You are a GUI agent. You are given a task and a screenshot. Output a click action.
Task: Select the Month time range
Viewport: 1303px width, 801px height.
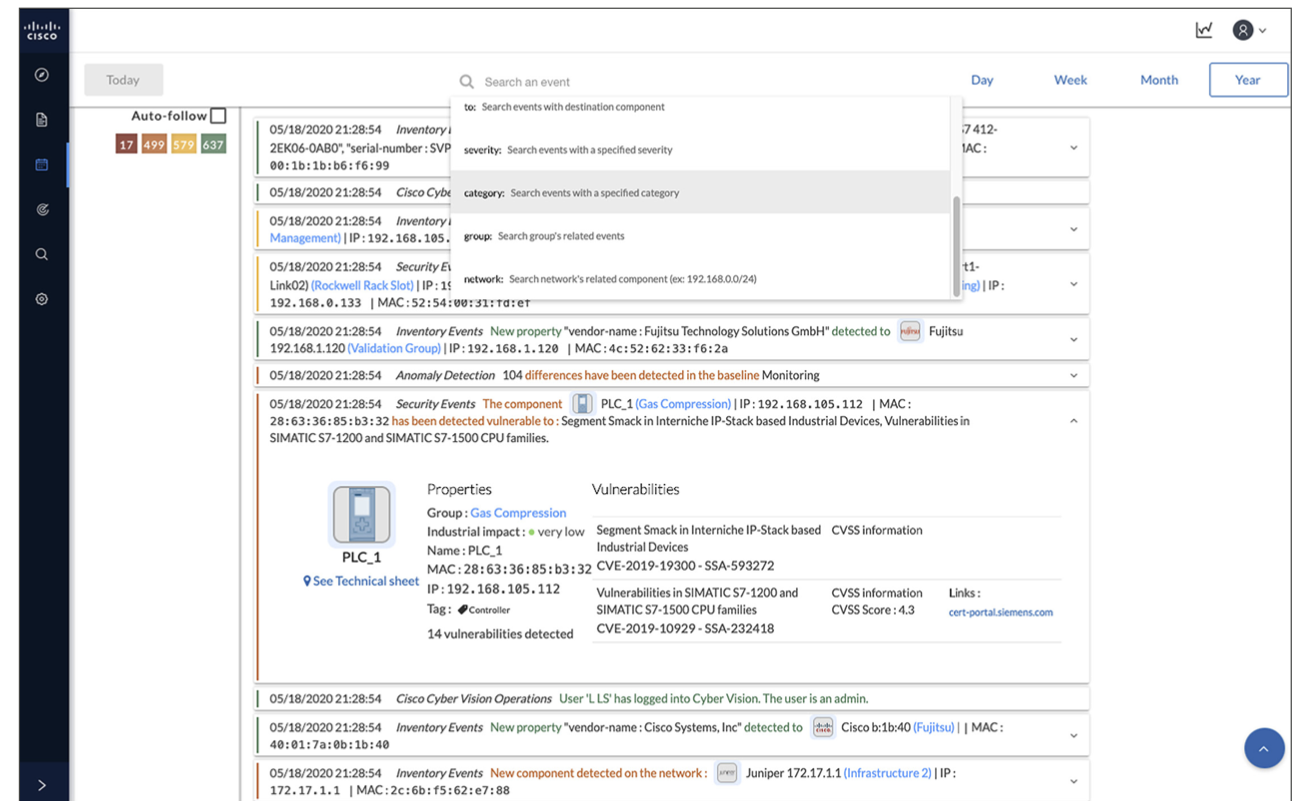1159,80
